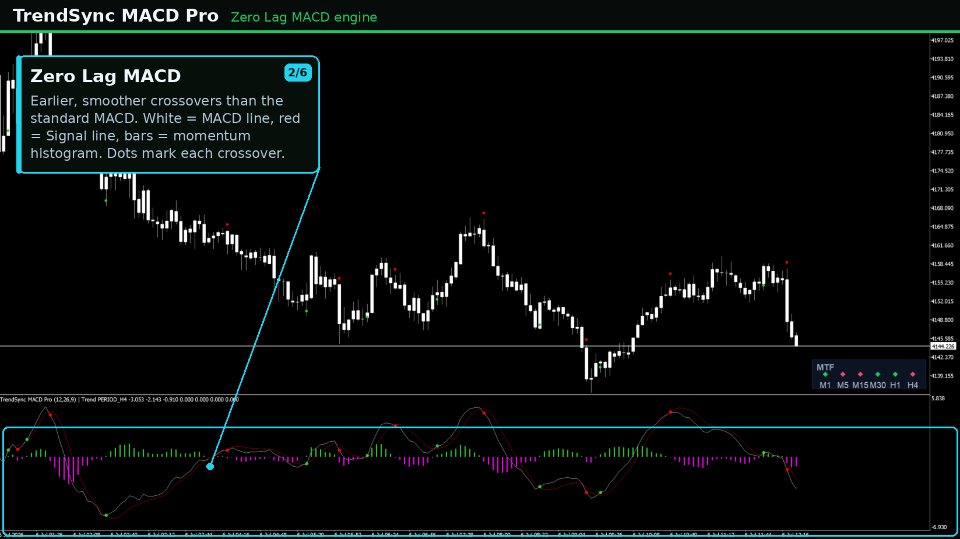This screenshot has height=539, width=960.
Task: Click the TrendSync MACD Pro header title
Action: 116,16
